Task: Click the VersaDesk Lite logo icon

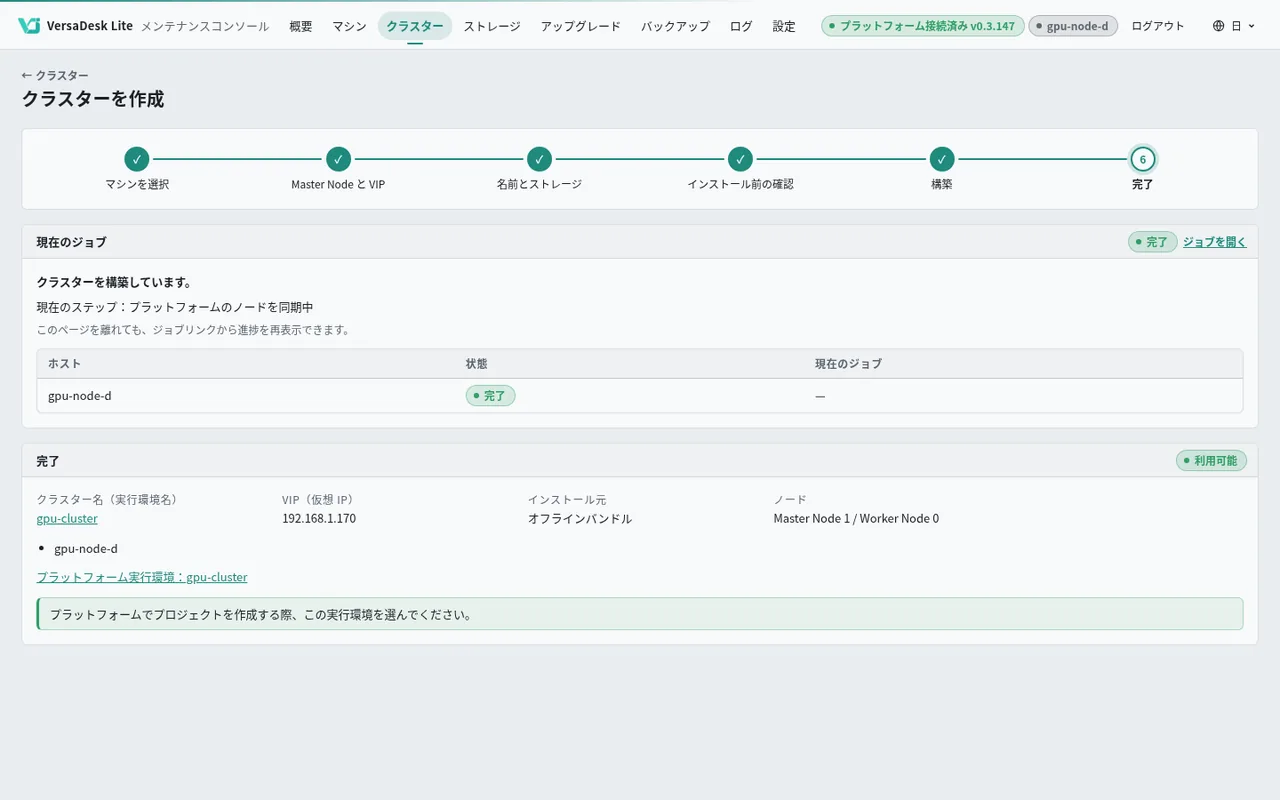Action: pyautogui.click(x=29, y=26)
